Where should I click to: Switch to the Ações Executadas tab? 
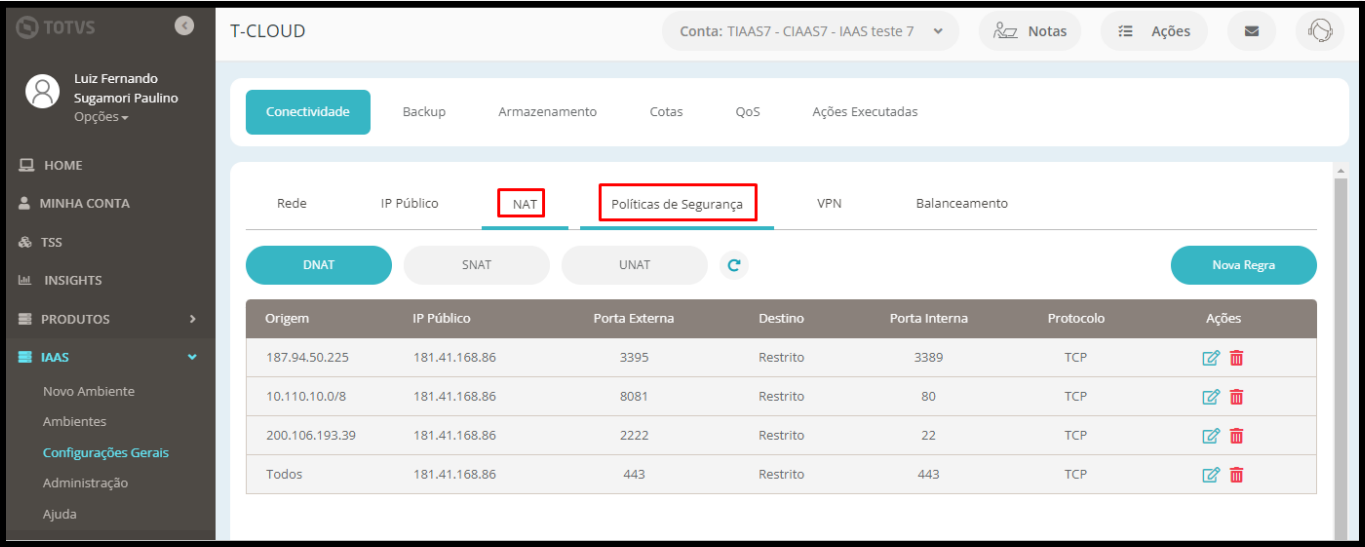(865, 112)
